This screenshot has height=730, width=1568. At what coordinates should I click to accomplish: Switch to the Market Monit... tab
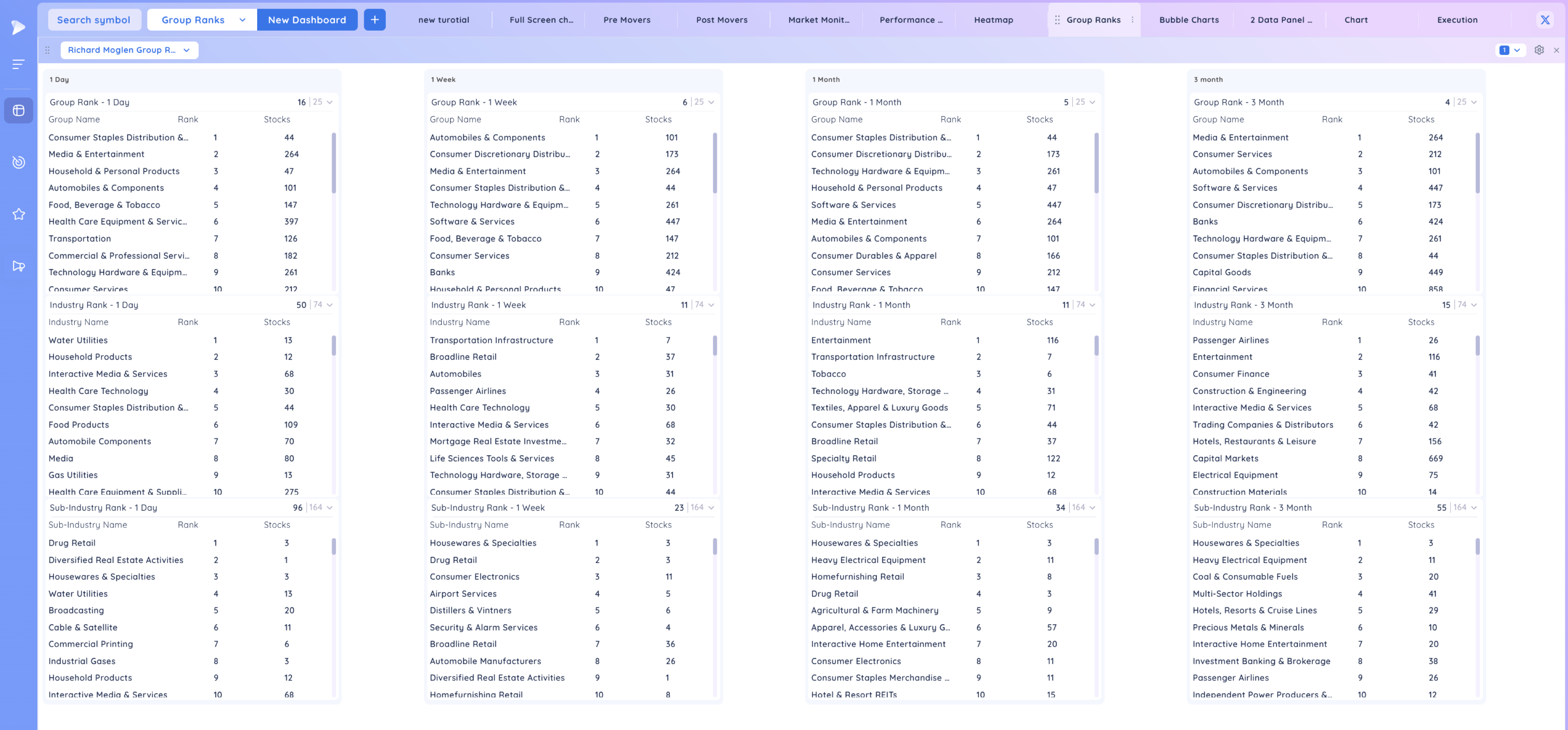pyautogui.click(x=819, y=20)
